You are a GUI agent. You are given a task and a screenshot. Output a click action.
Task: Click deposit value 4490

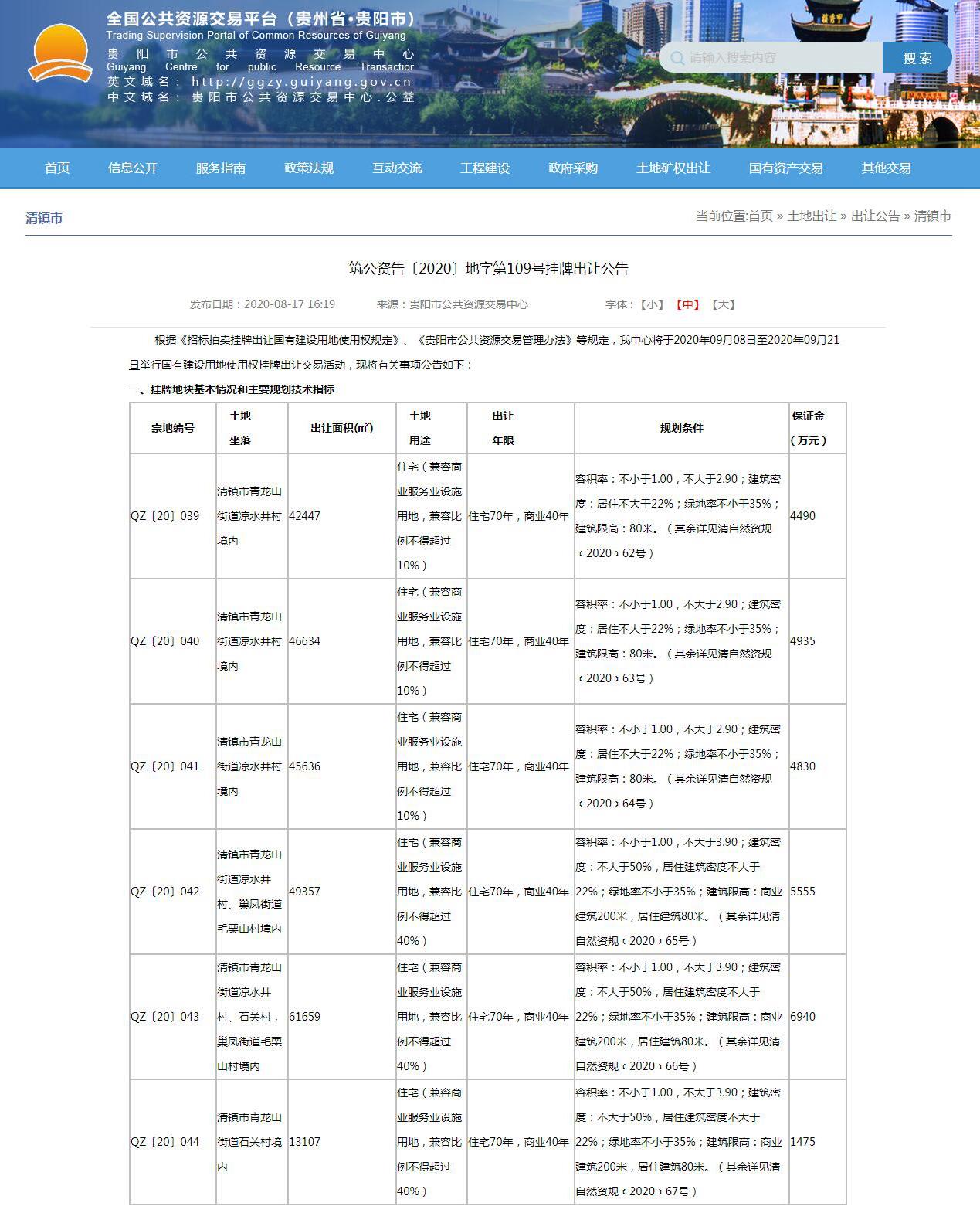click(803, 516)
